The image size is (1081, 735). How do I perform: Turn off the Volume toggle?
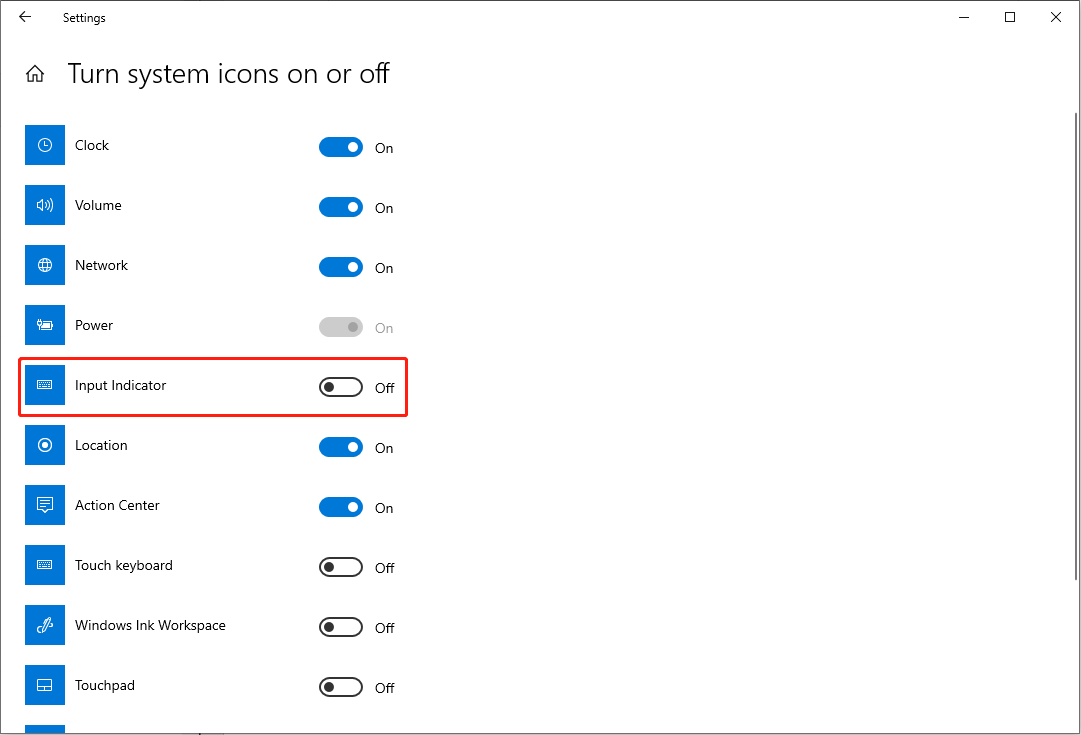pos(341,207)
